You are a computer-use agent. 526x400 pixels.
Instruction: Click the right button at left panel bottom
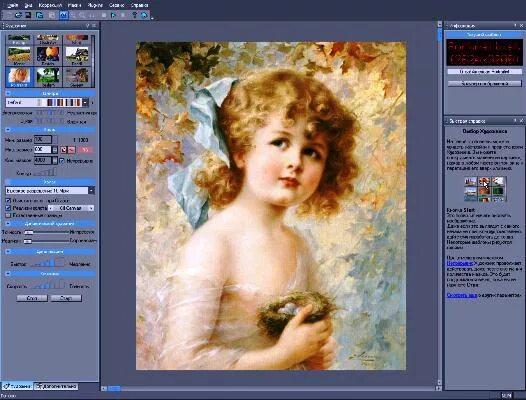(66, 298)
